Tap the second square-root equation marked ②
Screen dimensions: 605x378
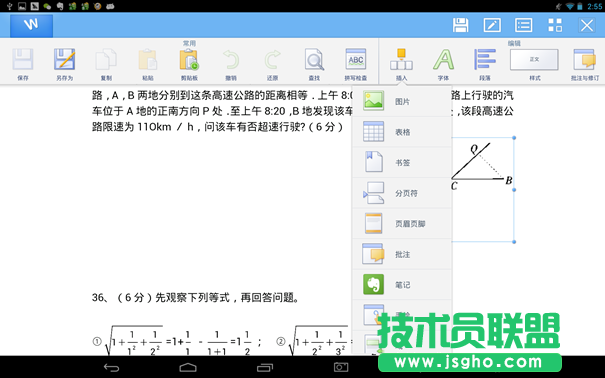pos(314,341)
